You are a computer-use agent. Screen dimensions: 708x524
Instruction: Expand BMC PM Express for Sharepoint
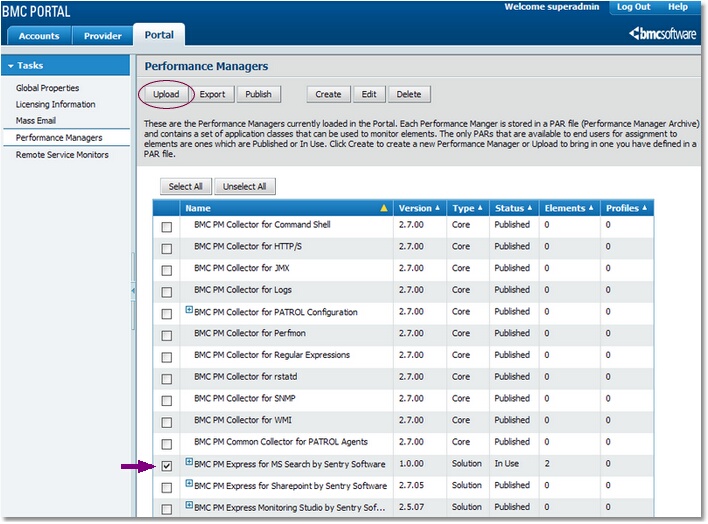[x=189, y=483]
